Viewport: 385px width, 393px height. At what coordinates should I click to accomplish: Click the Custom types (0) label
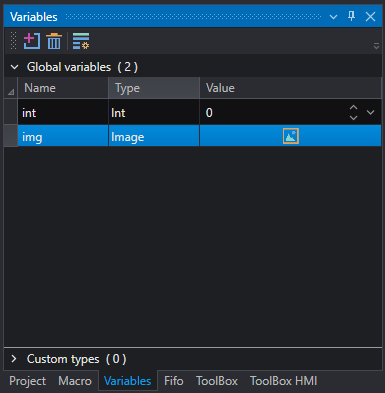[x=77, y=359]
